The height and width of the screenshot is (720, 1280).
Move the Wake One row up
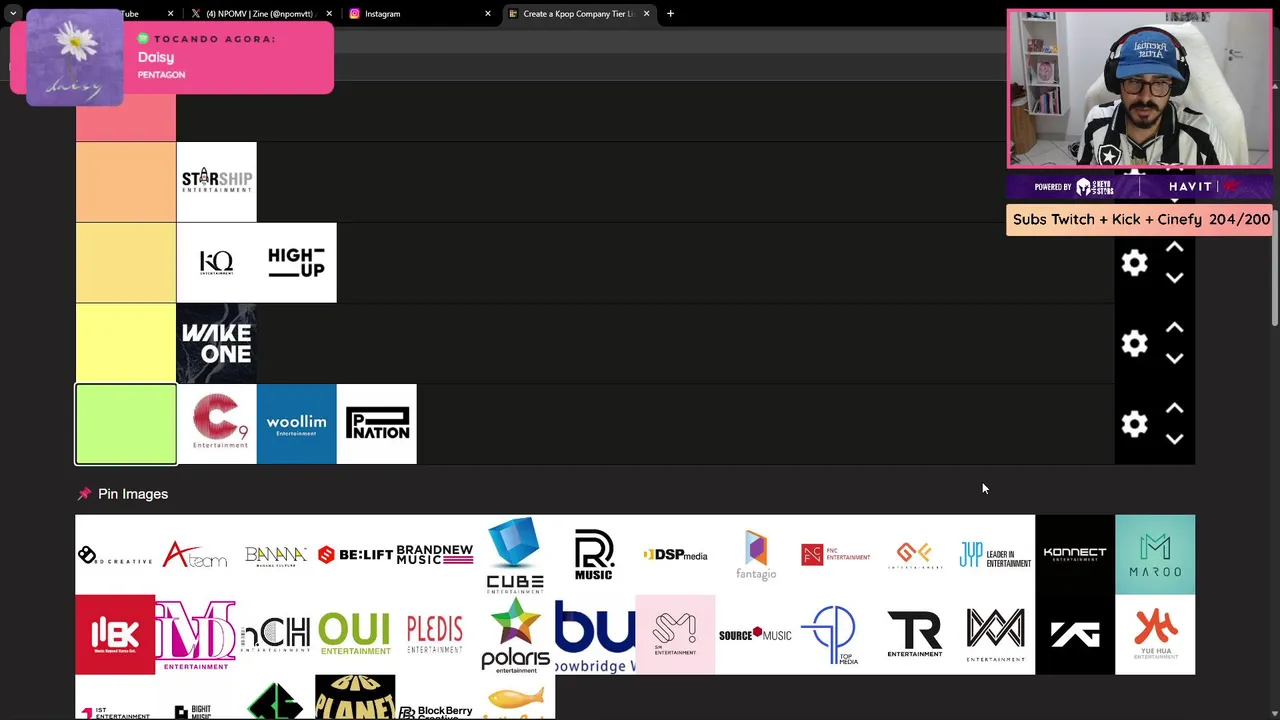pyautogui.click(x=1175, y=328)
